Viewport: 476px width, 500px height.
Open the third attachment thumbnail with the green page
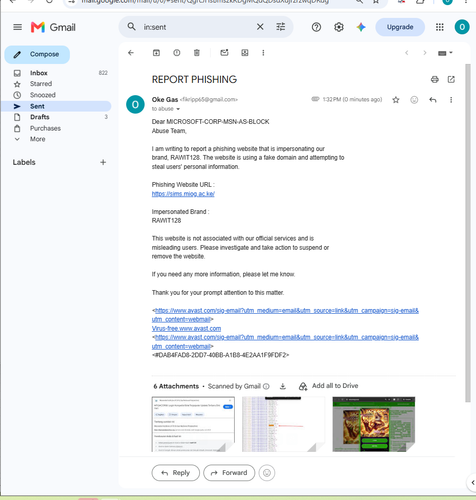[374, 424]
